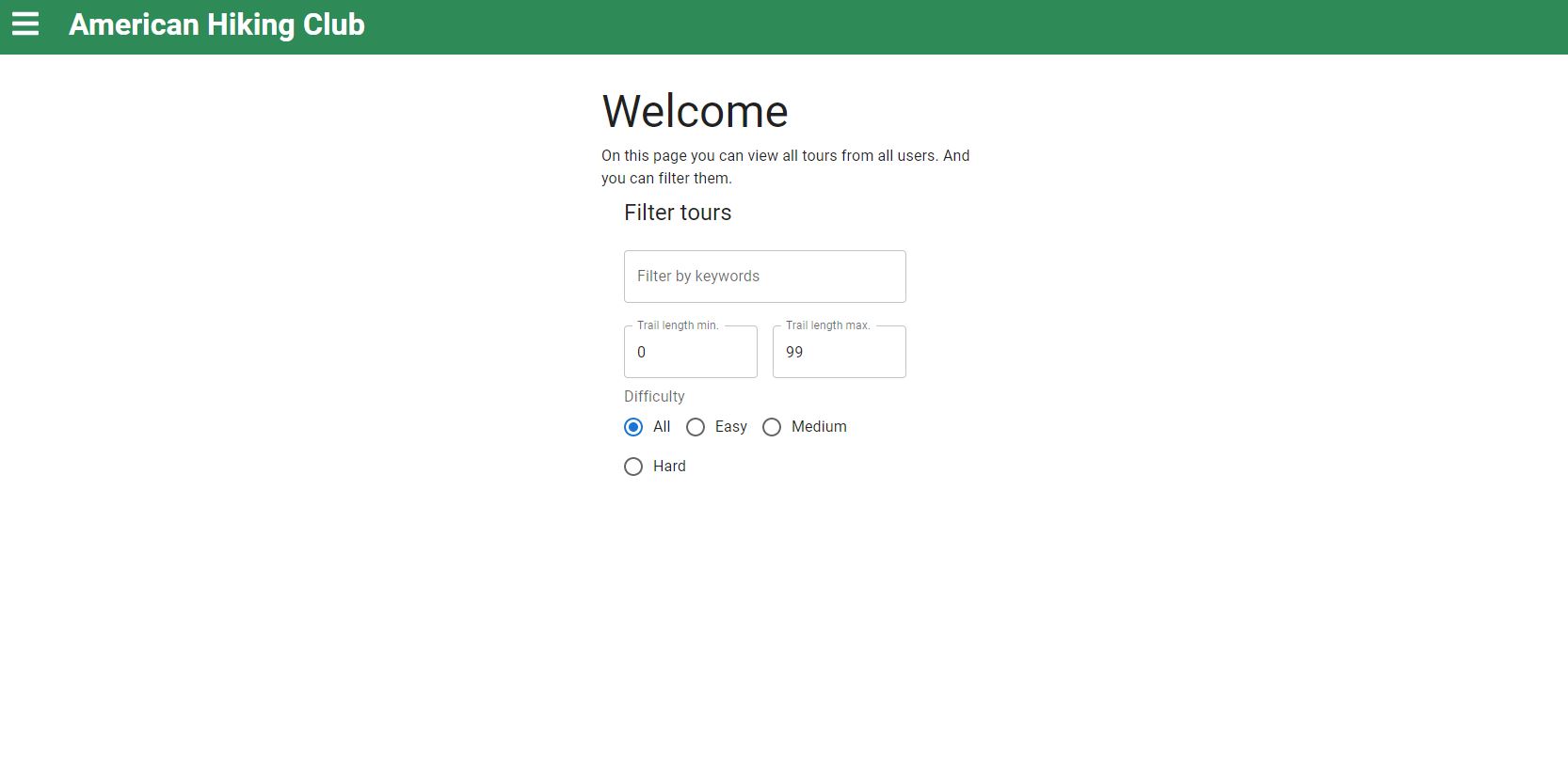Click the value 99 in max length

coord(794,352)
